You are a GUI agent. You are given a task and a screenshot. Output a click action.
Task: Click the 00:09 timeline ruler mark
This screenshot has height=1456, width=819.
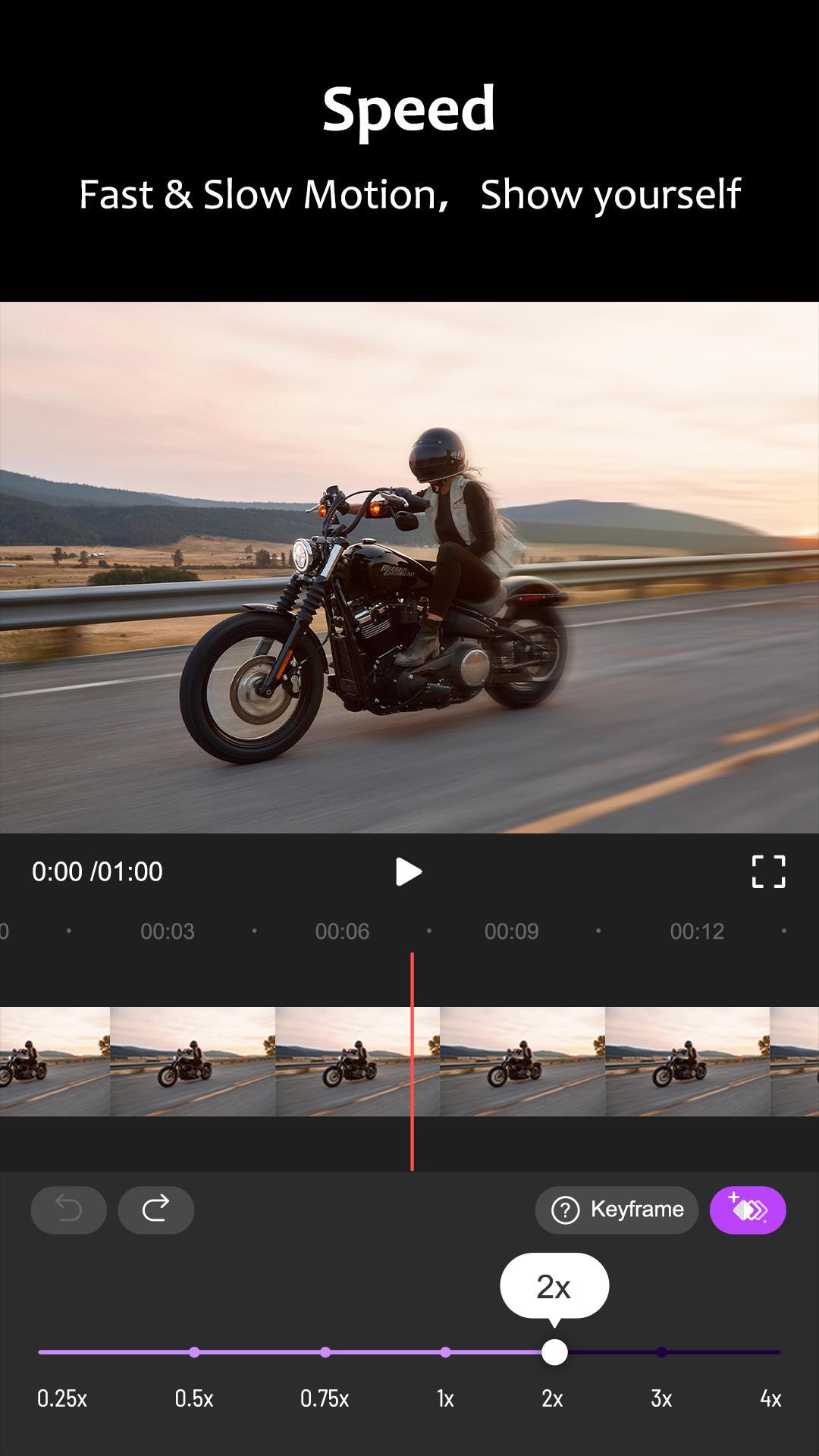click(x=512, y=931)
